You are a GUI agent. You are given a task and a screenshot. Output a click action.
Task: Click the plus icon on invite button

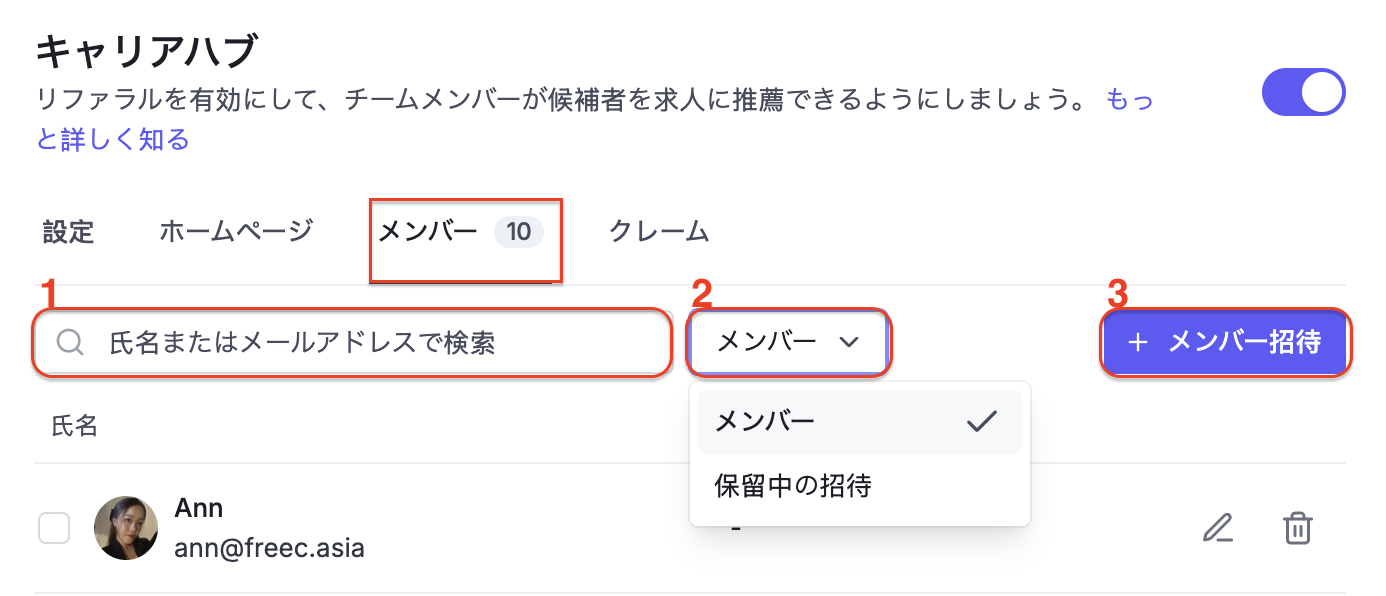(1137, 343)
